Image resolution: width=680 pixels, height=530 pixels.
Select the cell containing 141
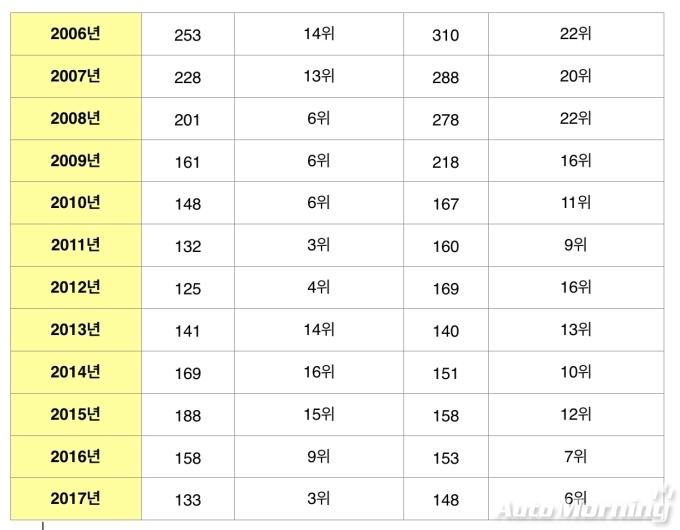pyautogui.click(x=188, y=330)
